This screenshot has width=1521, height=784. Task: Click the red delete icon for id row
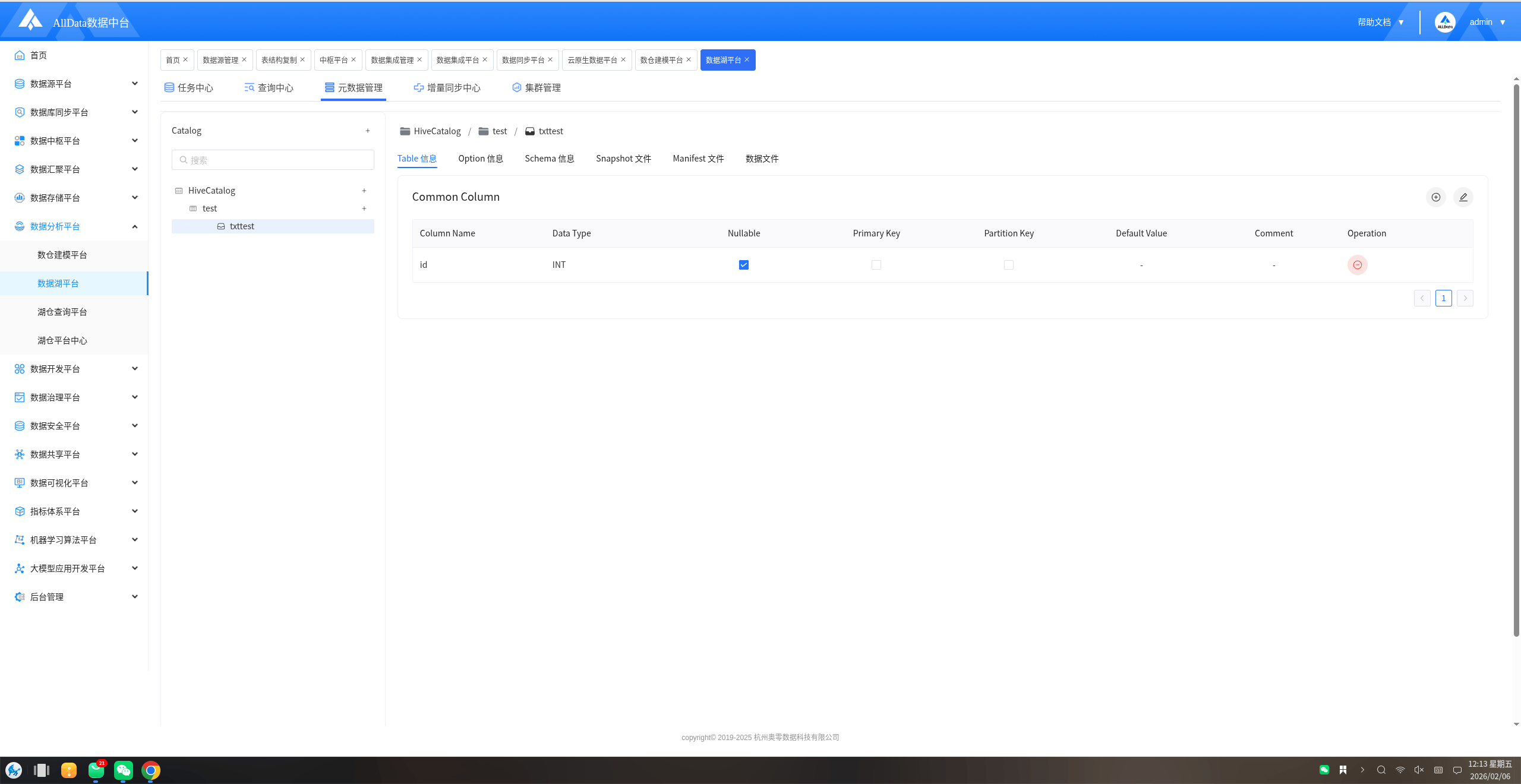pyautogui.click(x=1357, y=265)
